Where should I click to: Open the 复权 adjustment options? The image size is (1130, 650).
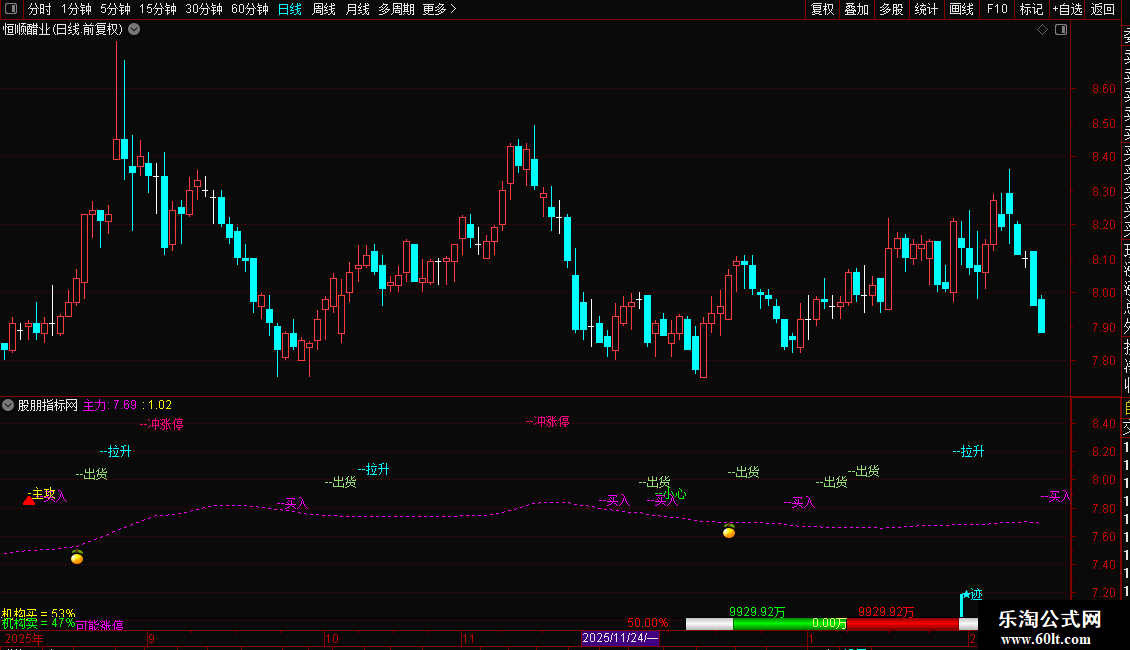point(822,9)
